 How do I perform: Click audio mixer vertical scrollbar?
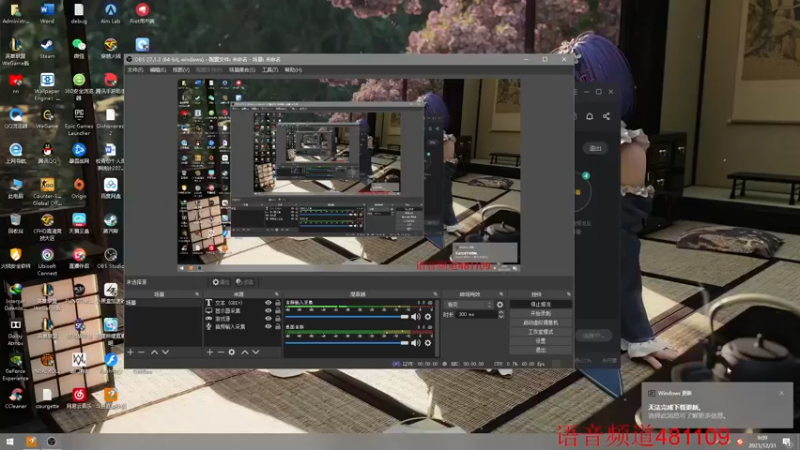437,327
